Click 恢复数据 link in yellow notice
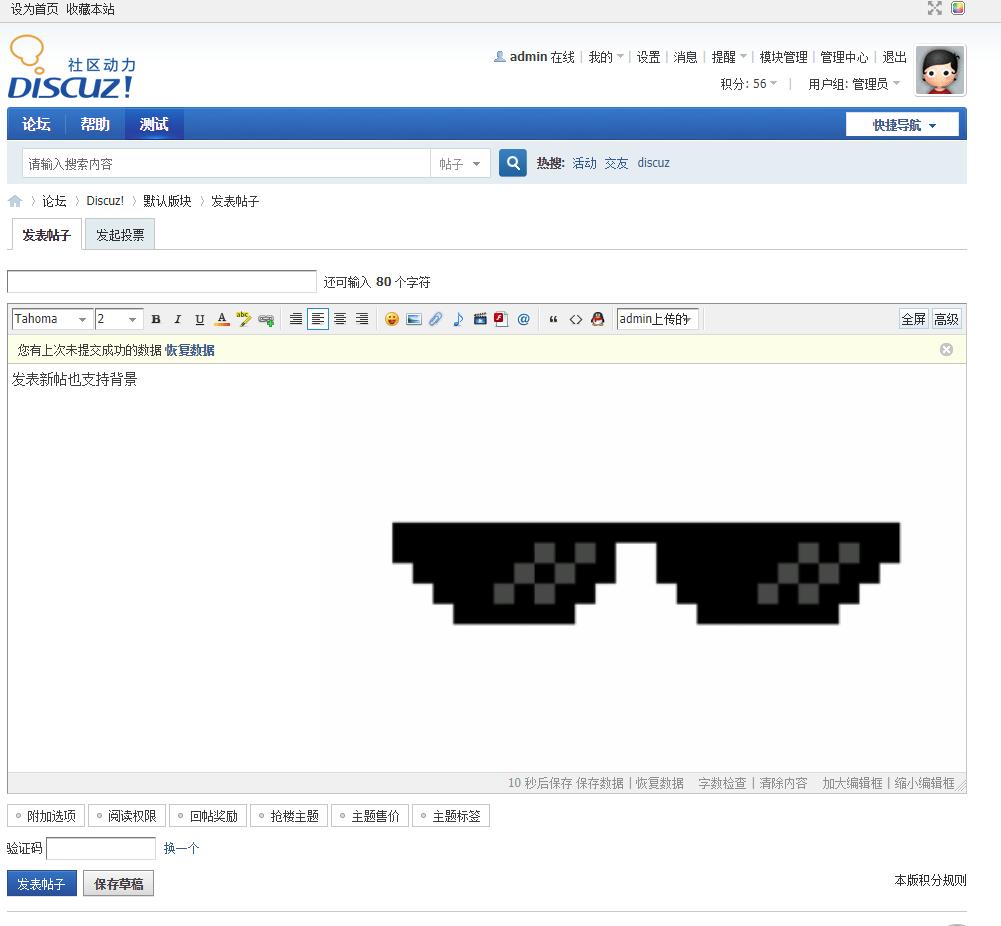This screenshot has width=1001, height=926. pos(190,350)
